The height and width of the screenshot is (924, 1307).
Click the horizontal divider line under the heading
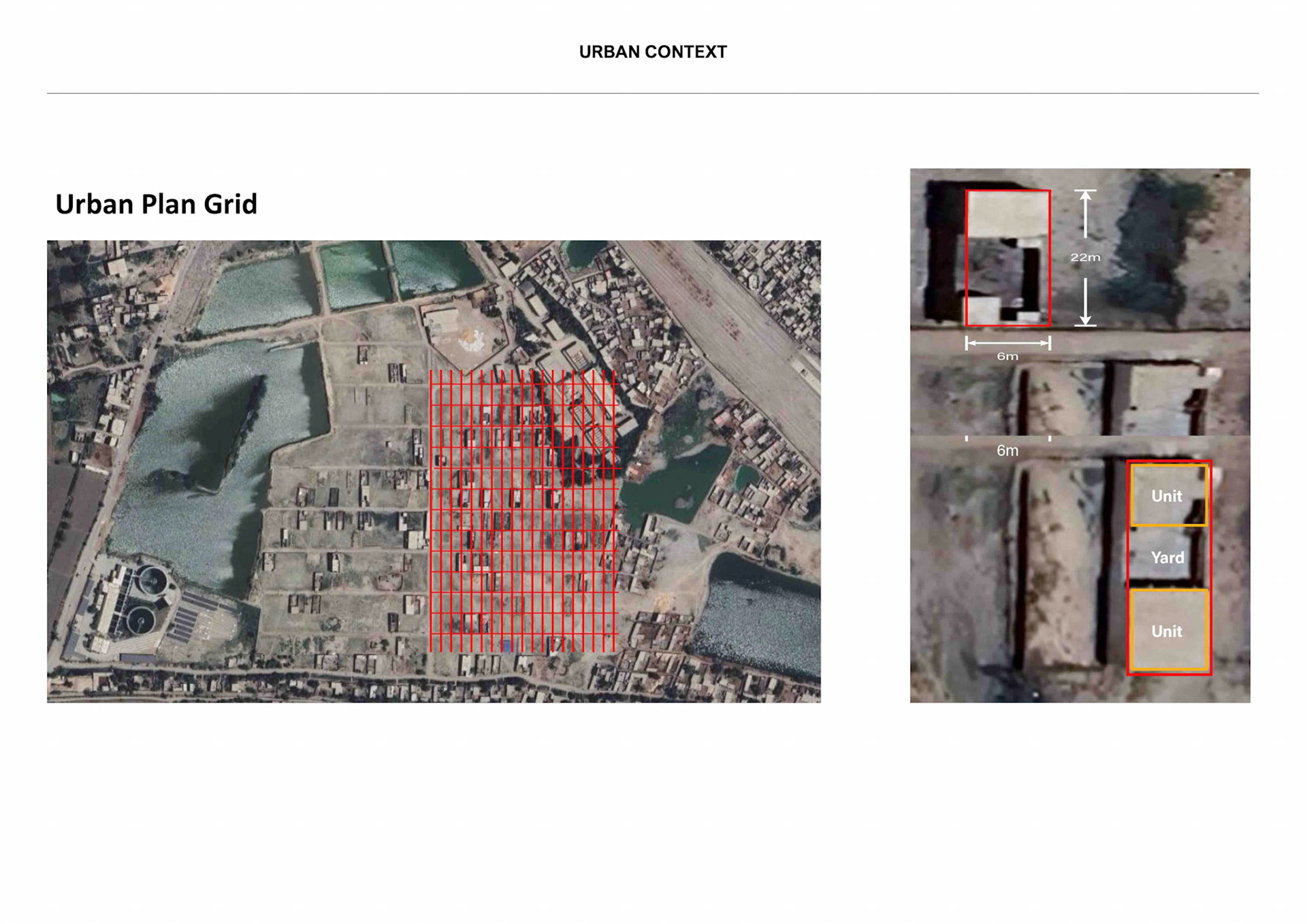point(652,93)
